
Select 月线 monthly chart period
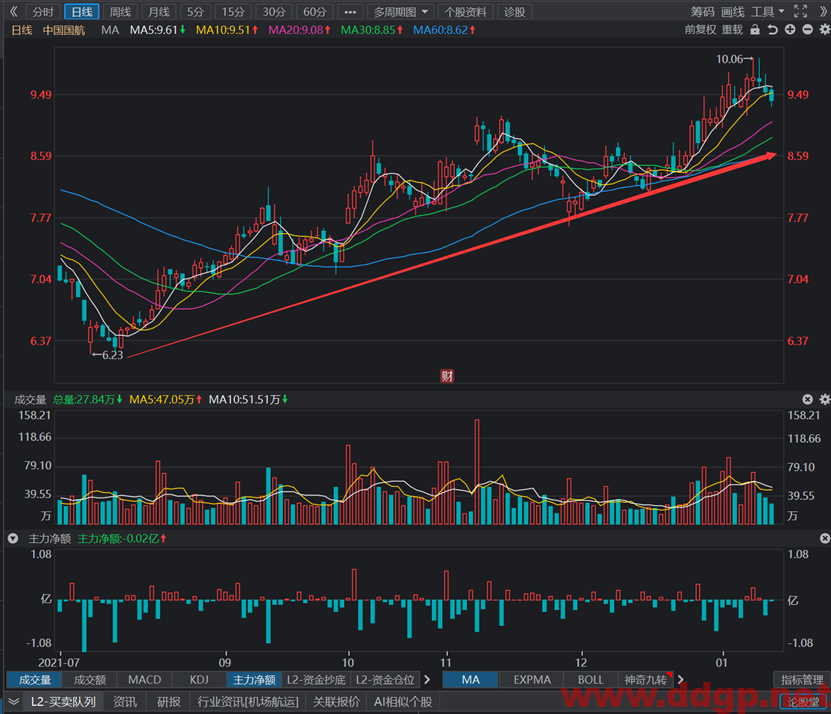[159, 12]
